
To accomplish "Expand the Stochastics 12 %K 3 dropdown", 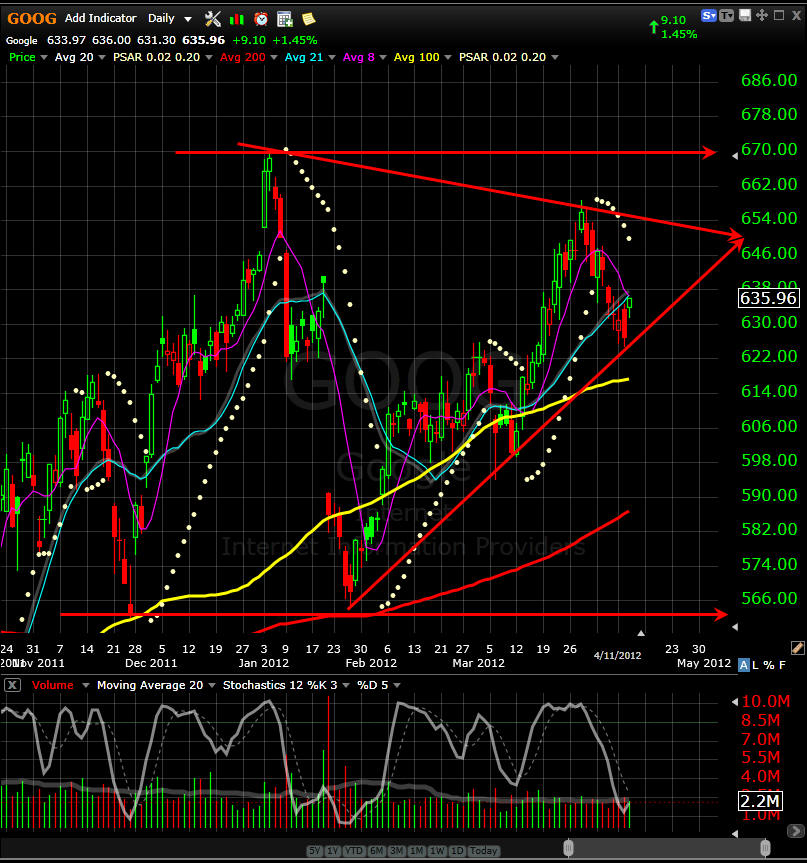I will click(346, 685).
